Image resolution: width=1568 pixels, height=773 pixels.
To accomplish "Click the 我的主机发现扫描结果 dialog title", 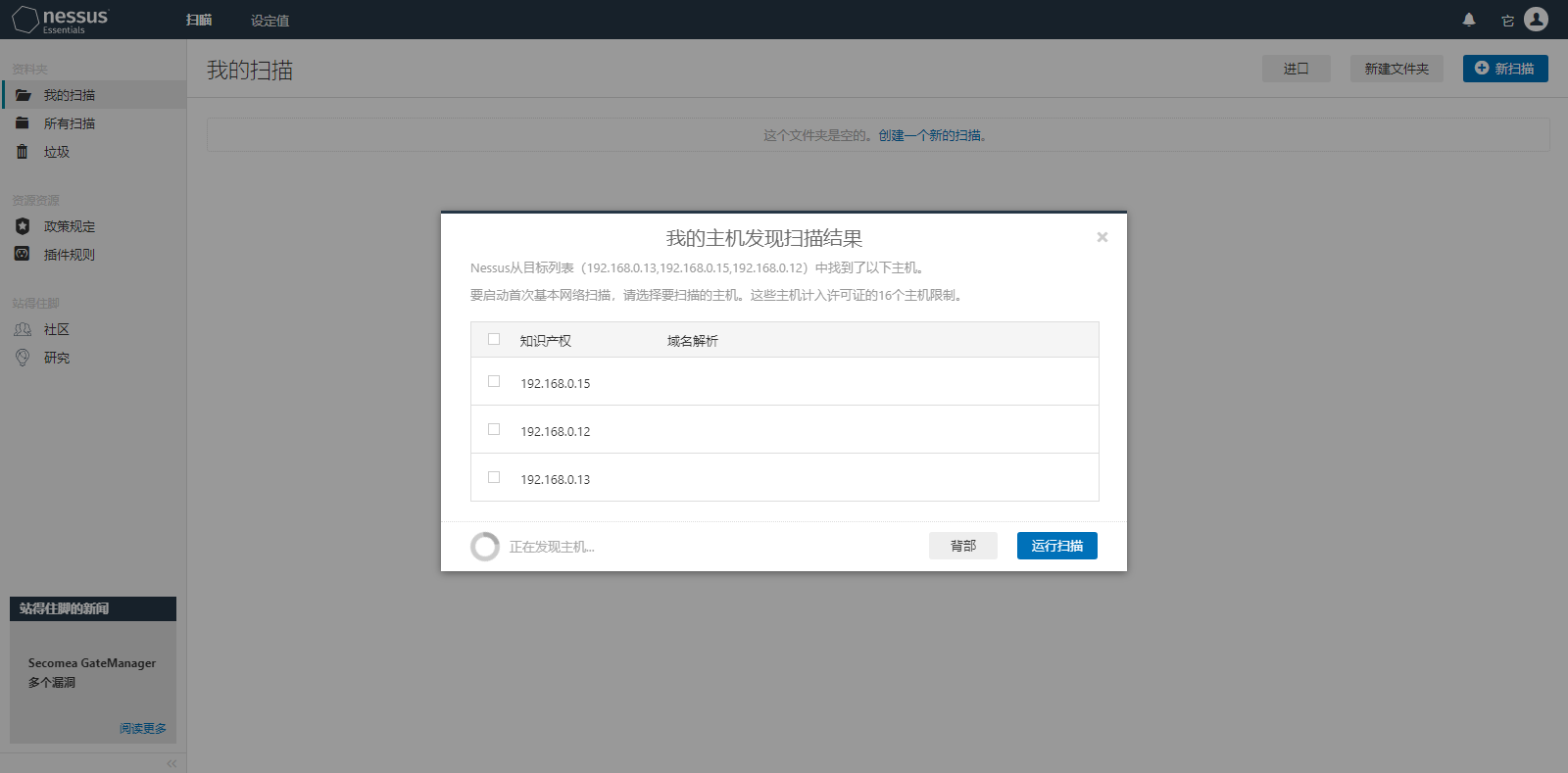I will click(764, 238).
